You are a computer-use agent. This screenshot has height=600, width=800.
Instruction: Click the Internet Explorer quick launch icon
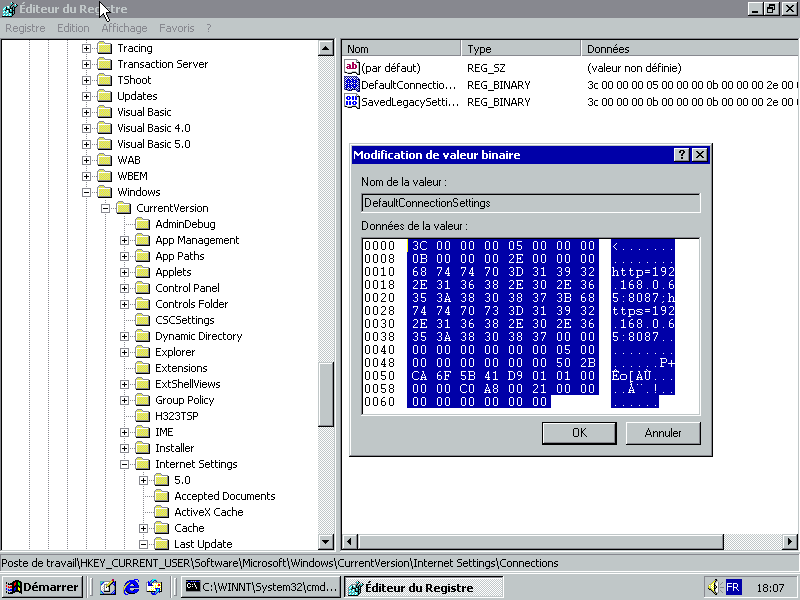click(x=131, y=587)
